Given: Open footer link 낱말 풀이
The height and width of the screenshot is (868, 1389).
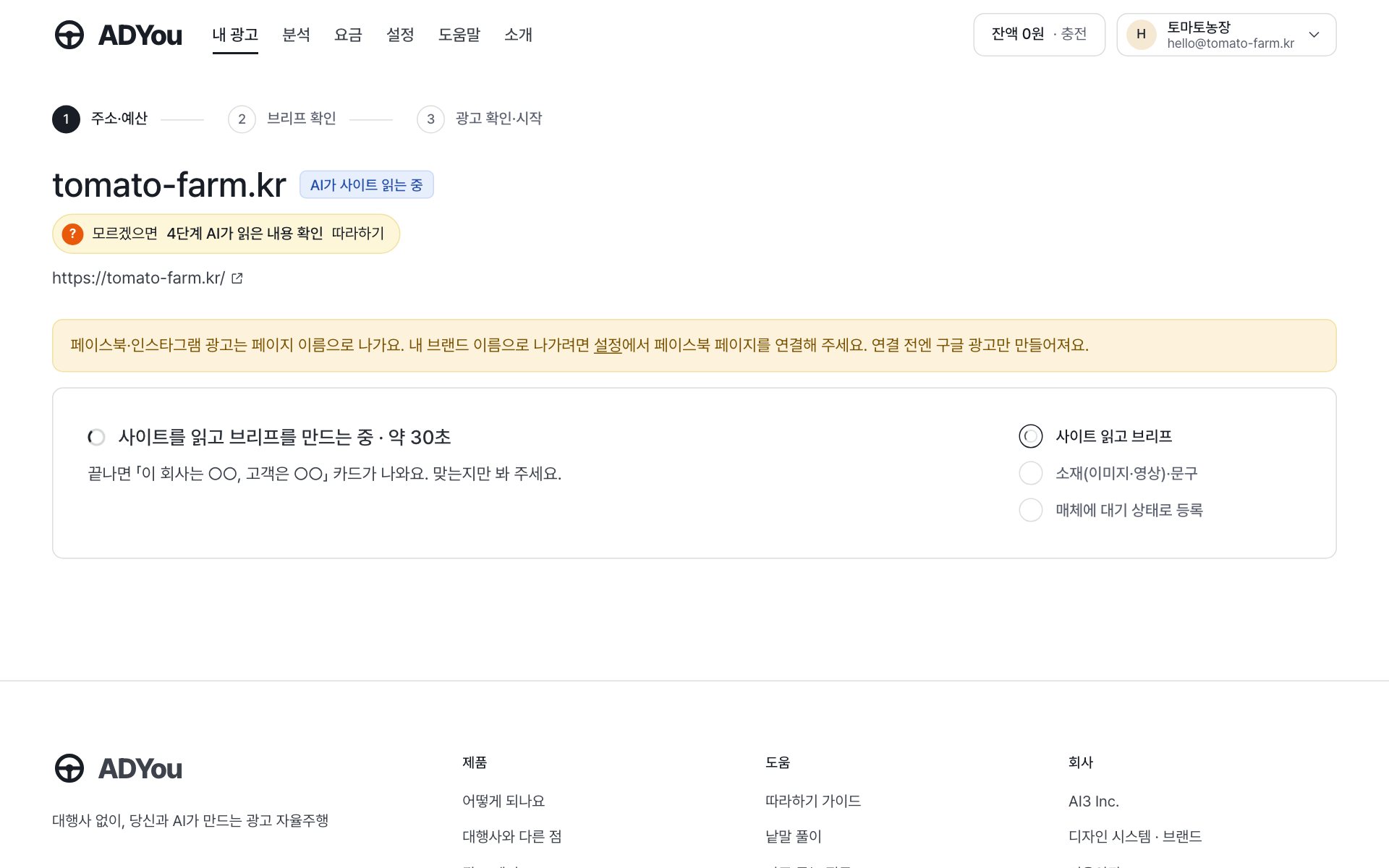Looking at the screenshot, I should tap(794, 836).
